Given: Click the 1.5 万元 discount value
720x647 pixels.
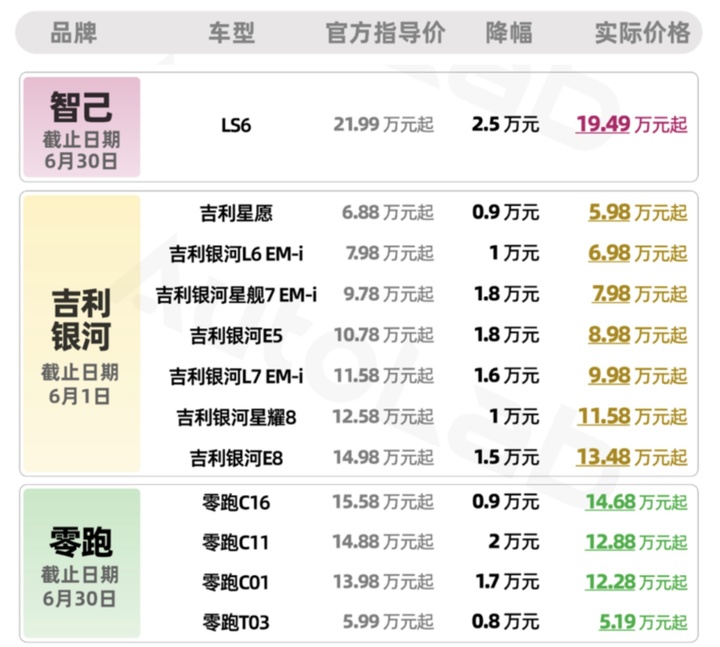Looking at the screenshot, I should pos(507,457).
